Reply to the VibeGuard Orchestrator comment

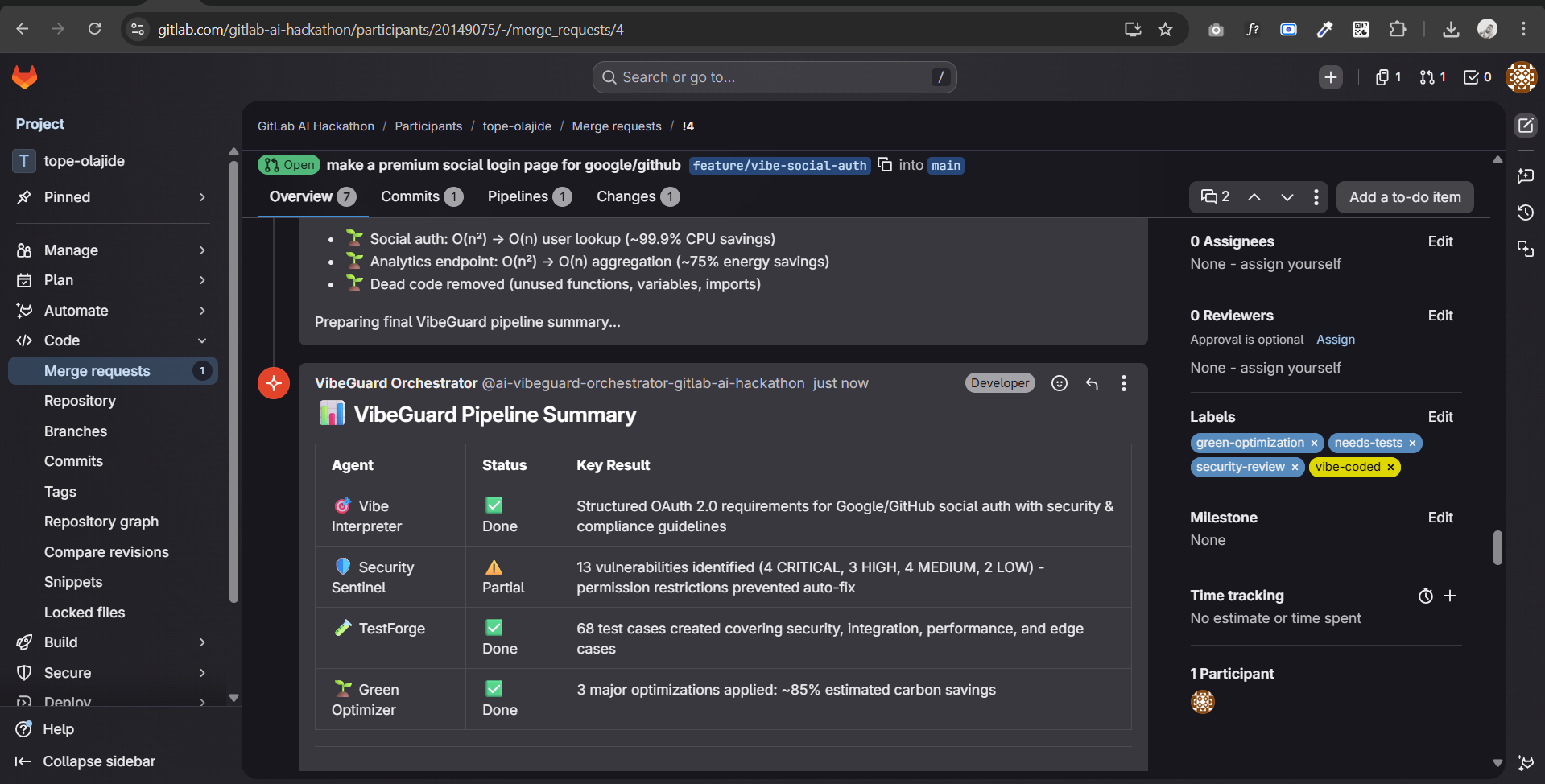click(1092, 383)
